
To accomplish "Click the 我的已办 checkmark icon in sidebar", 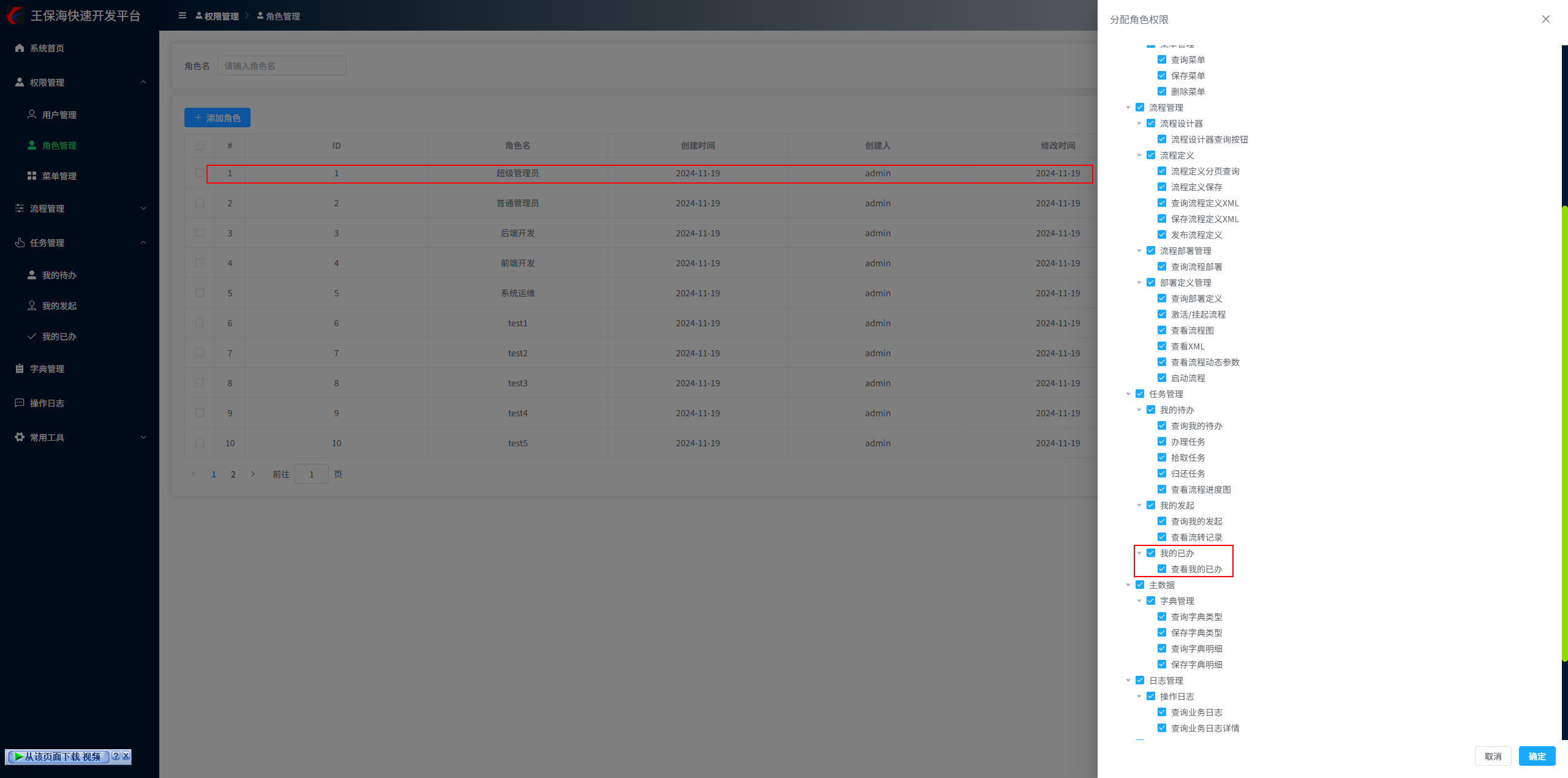I will click(32, 336).
